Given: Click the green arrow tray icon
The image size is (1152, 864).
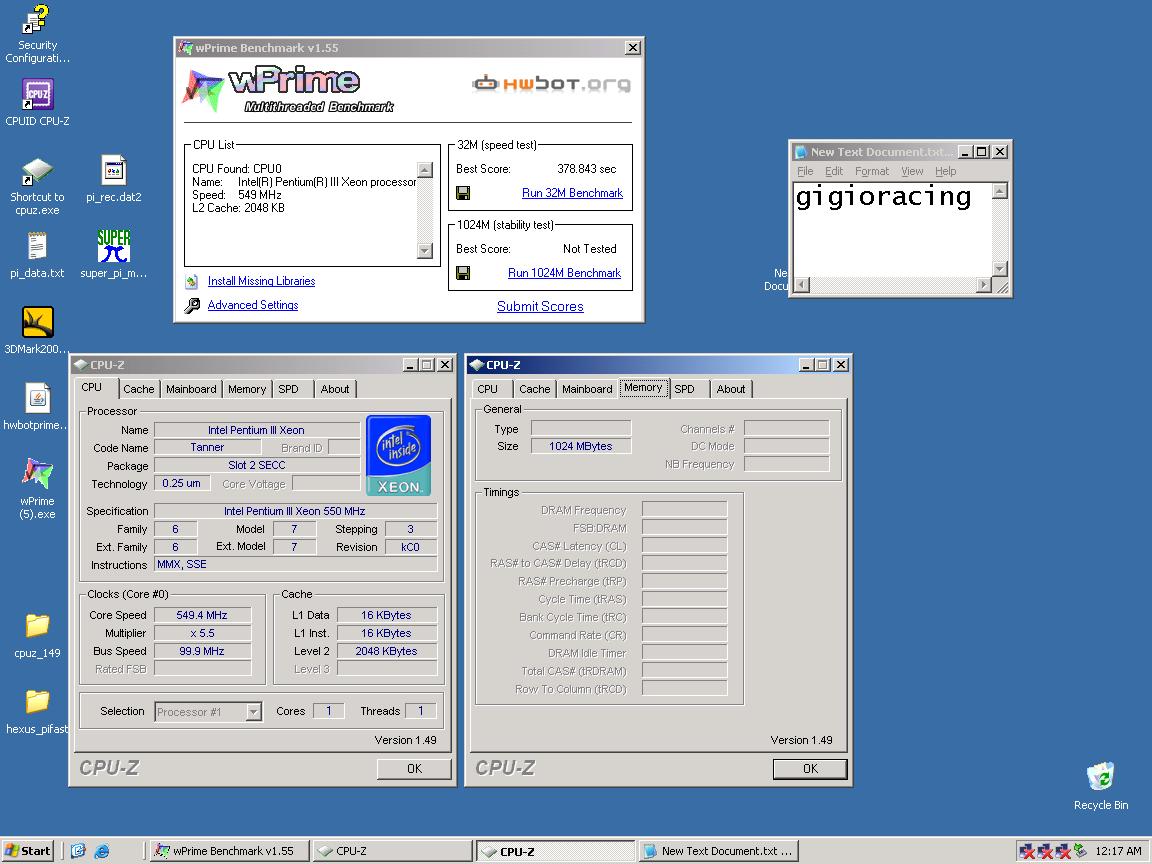Looking at the screenshot, I should (1080, 851).
